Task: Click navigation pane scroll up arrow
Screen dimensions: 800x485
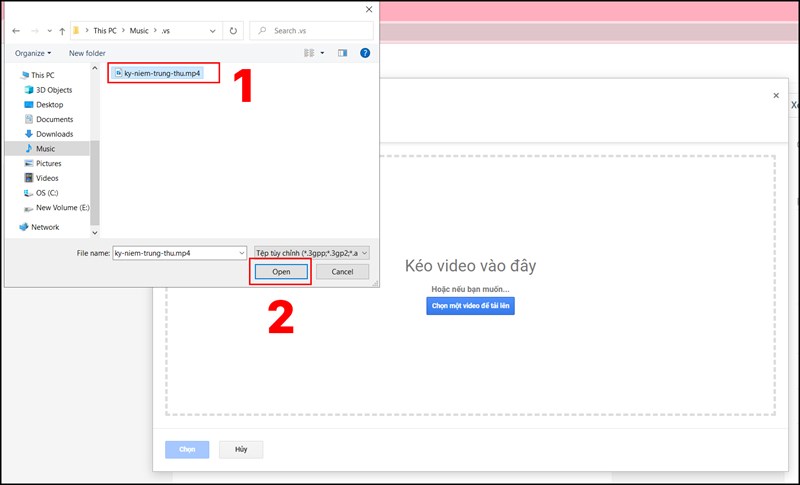Action: (94, 68)
